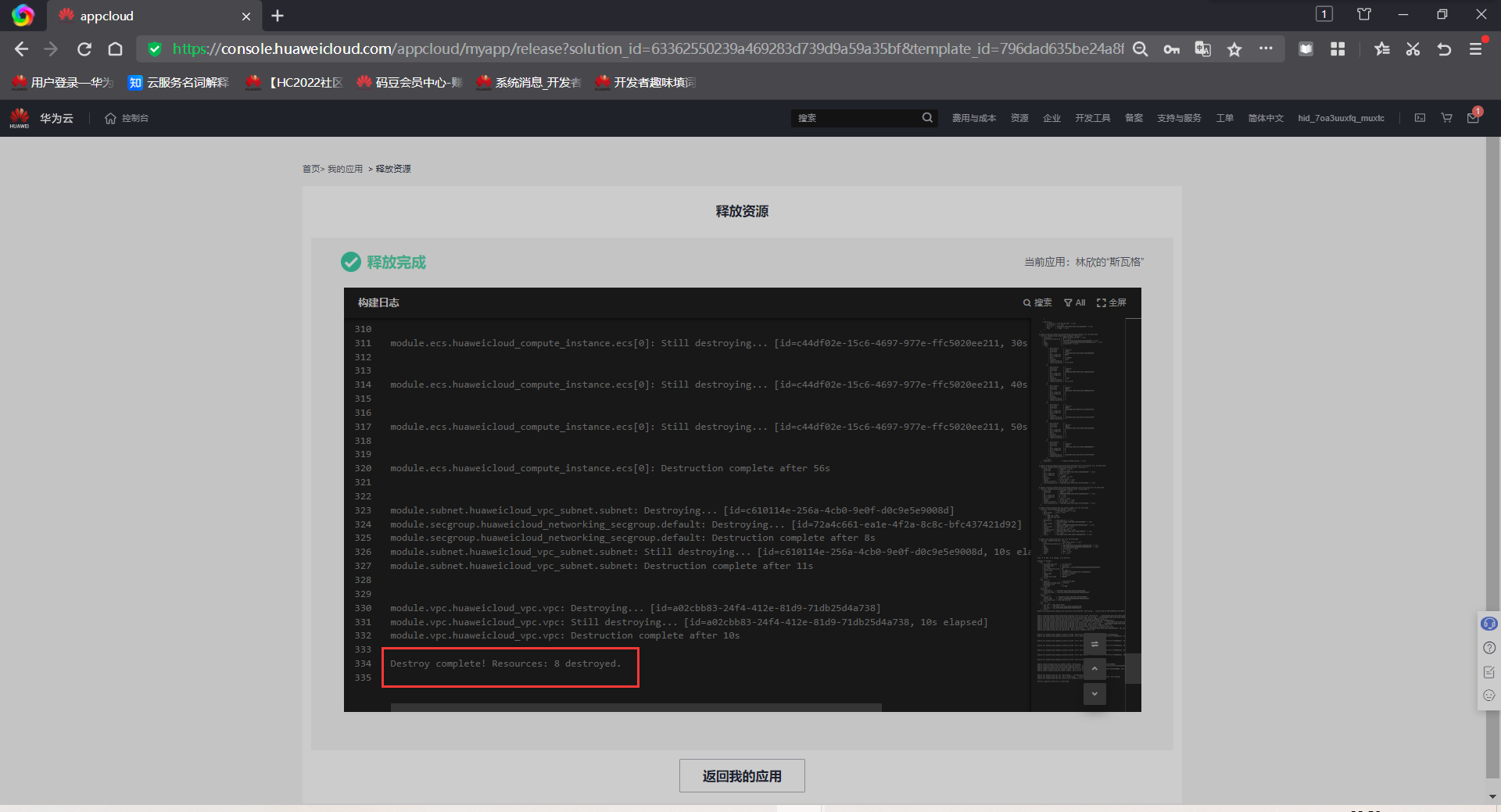Image resolution: width=1501 pixels, height=812 pixels.
Task: Toggle log word wrap icon
Action: 1094,644
